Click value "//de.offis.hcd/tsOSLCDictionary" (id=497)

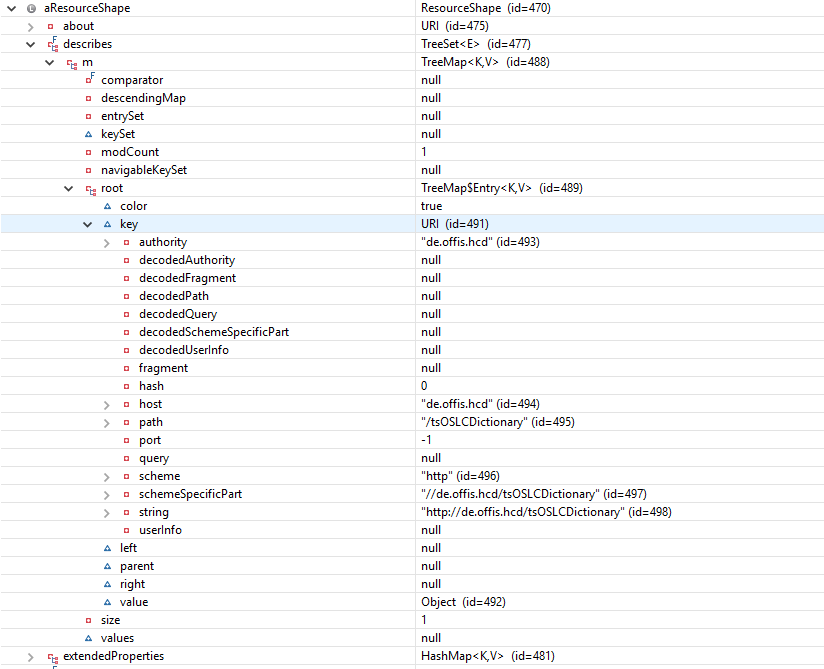coord(534,494)
